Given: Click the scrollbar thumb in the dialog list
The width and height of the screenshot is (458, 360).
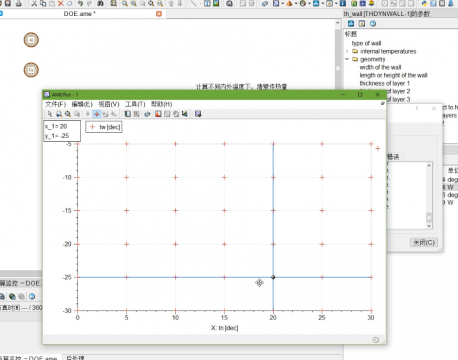Looking at the screenshot, I should pos(429,218).
